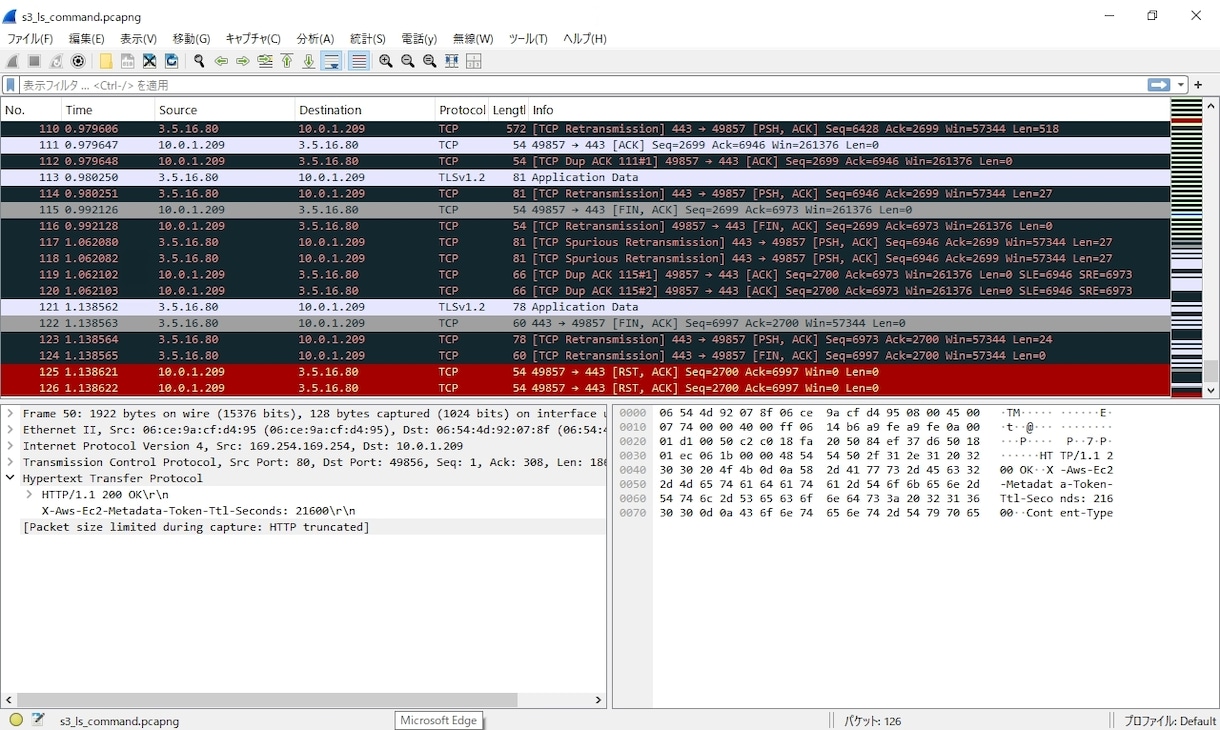Expand the Ethernet II details

10,430
